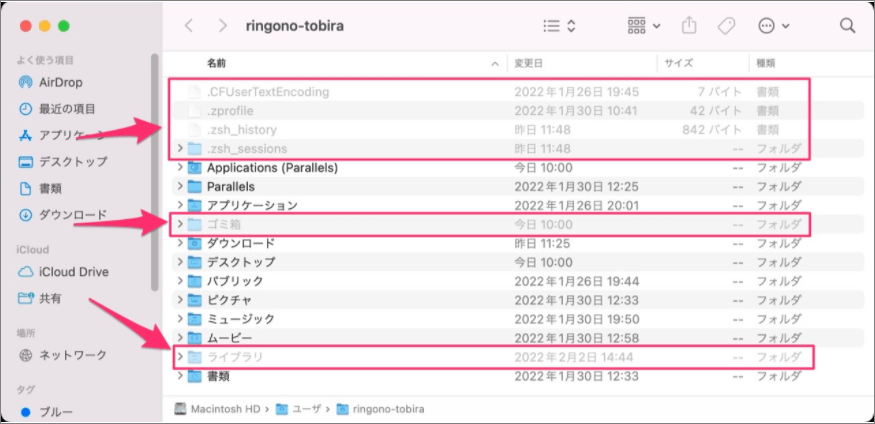Select the ムービー folder icon
The image size is (875, 424).
(194, 338)
